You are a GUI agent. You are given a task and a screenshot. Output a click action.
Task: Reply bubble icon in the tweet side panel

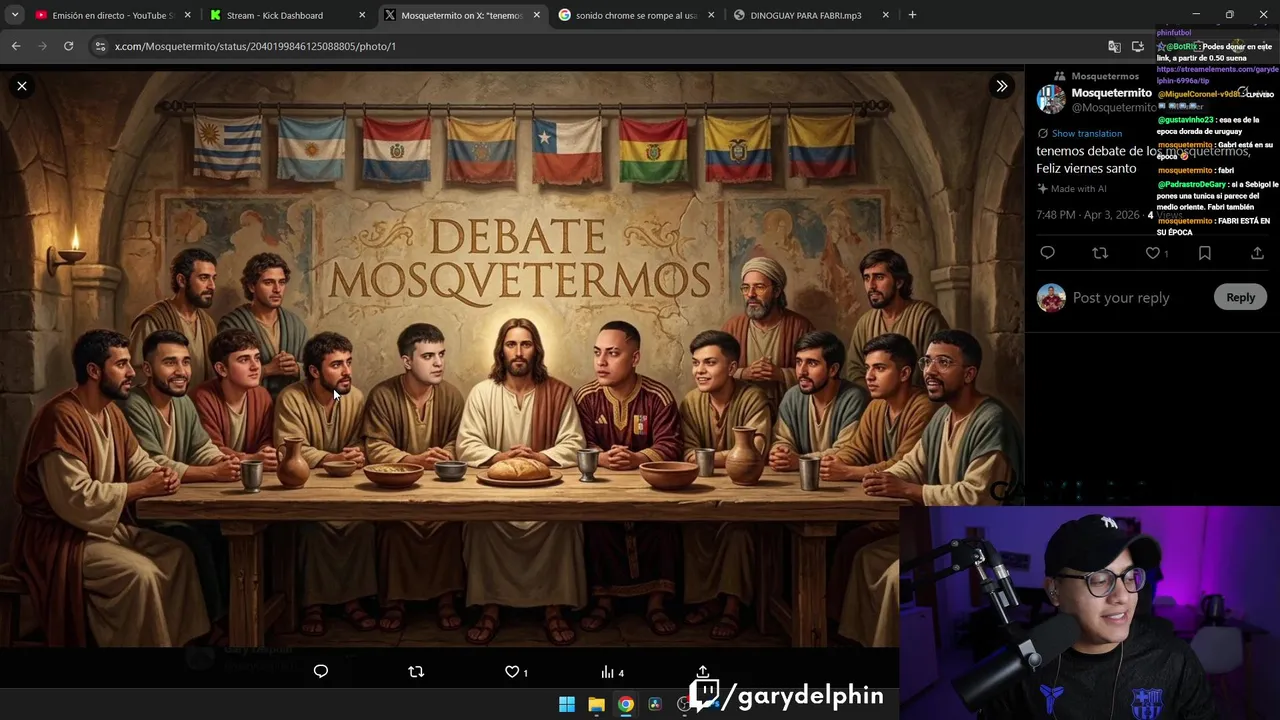1047,253
